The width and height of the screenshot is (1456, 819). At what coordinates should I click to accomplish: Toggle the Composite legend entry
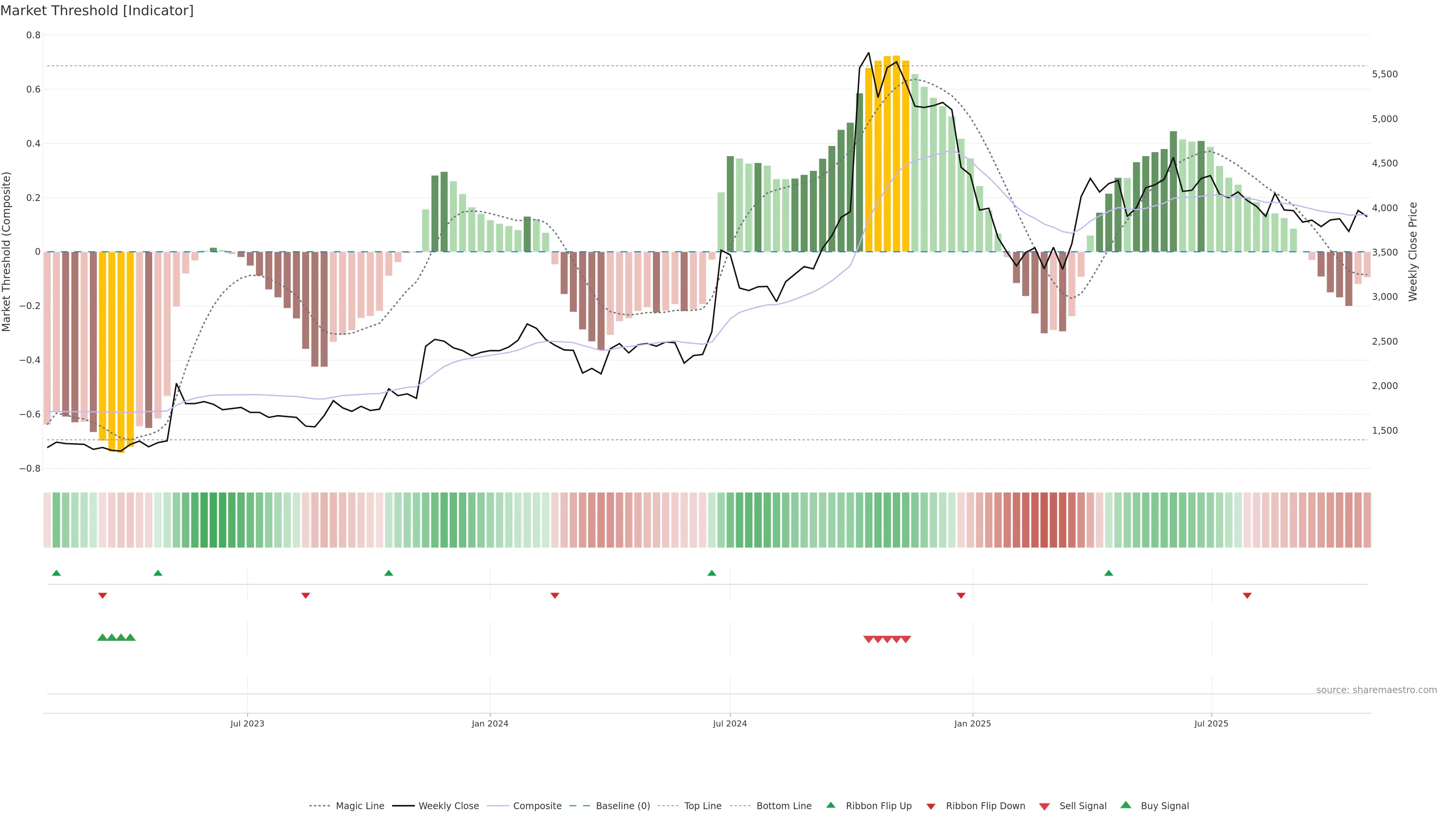coord(537,806)
